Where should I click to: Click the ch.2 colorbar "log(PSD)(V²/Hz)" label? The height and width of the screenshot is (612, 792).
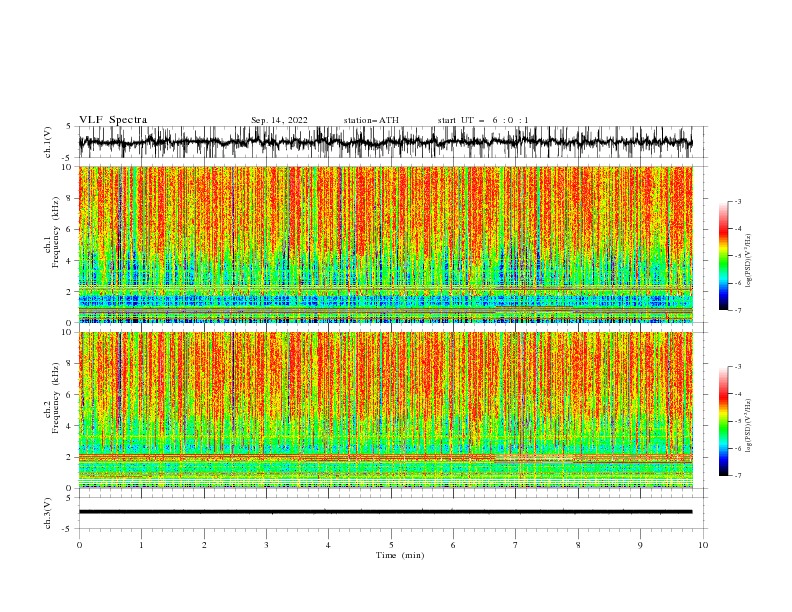[x=748, y=426]
